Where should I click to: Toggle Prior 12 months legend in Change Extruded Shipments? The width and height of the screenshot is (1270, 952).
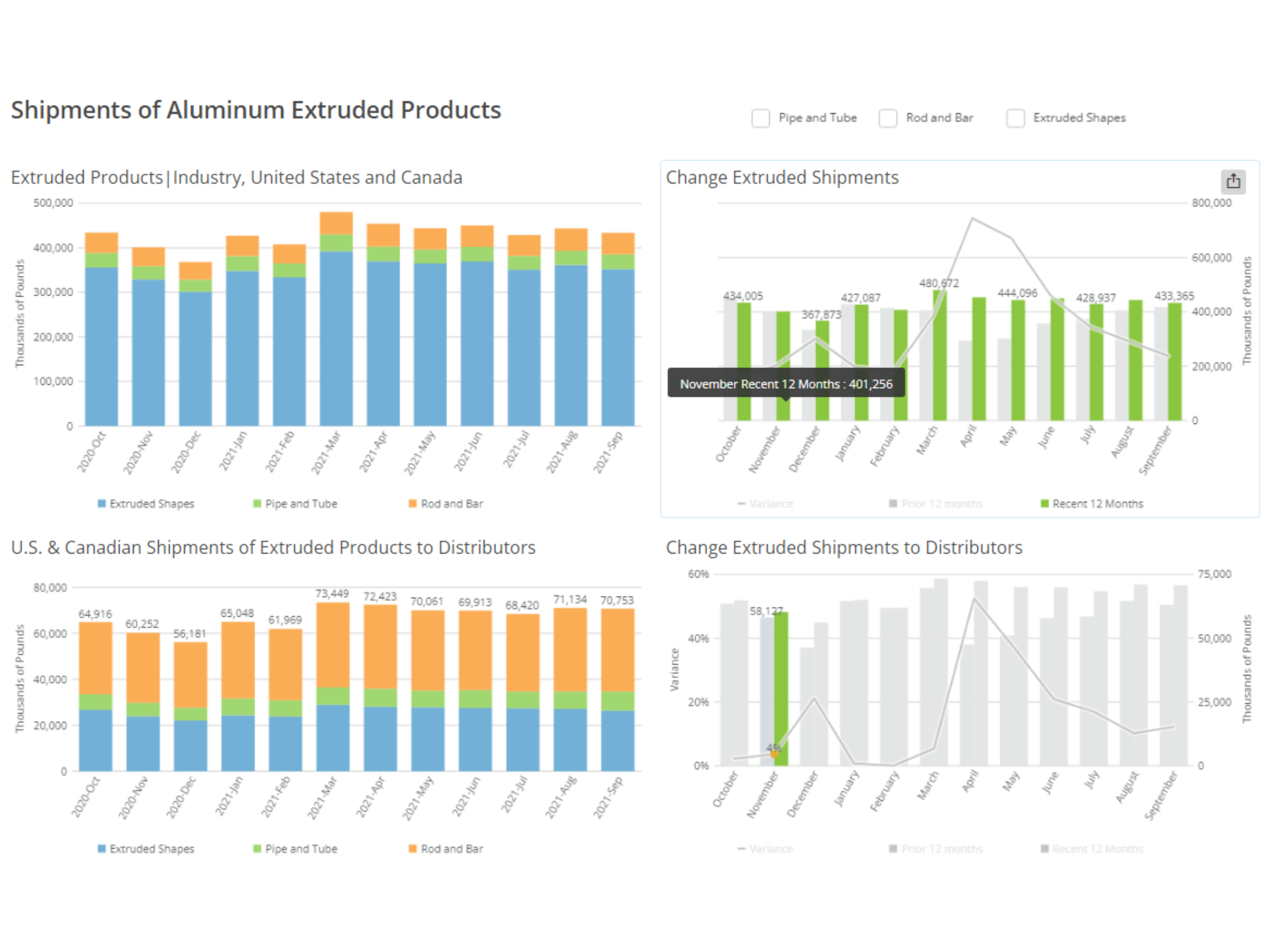click(x=936, y=503)
